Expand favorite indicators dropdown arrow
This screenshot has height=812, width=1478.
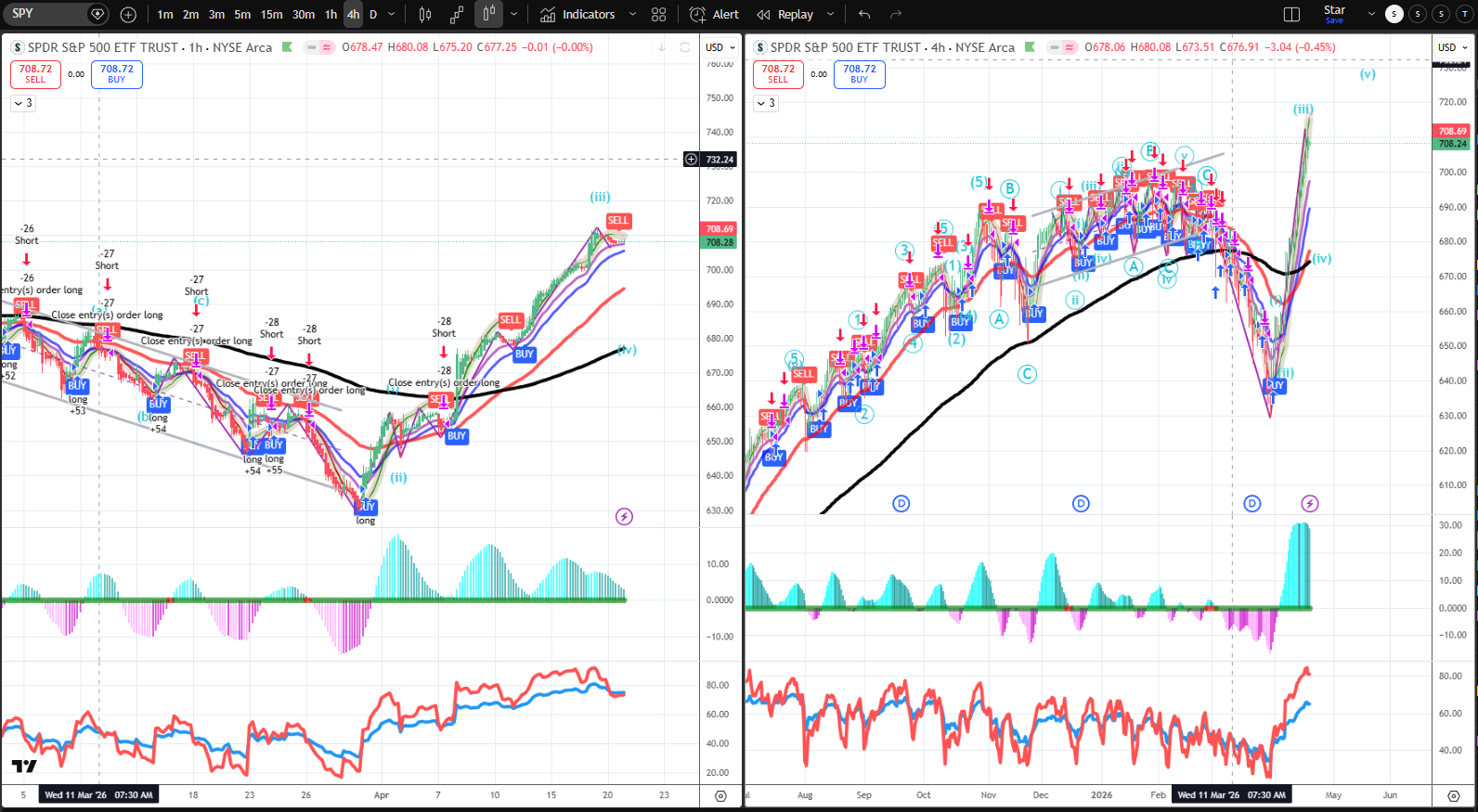point(632,15)
